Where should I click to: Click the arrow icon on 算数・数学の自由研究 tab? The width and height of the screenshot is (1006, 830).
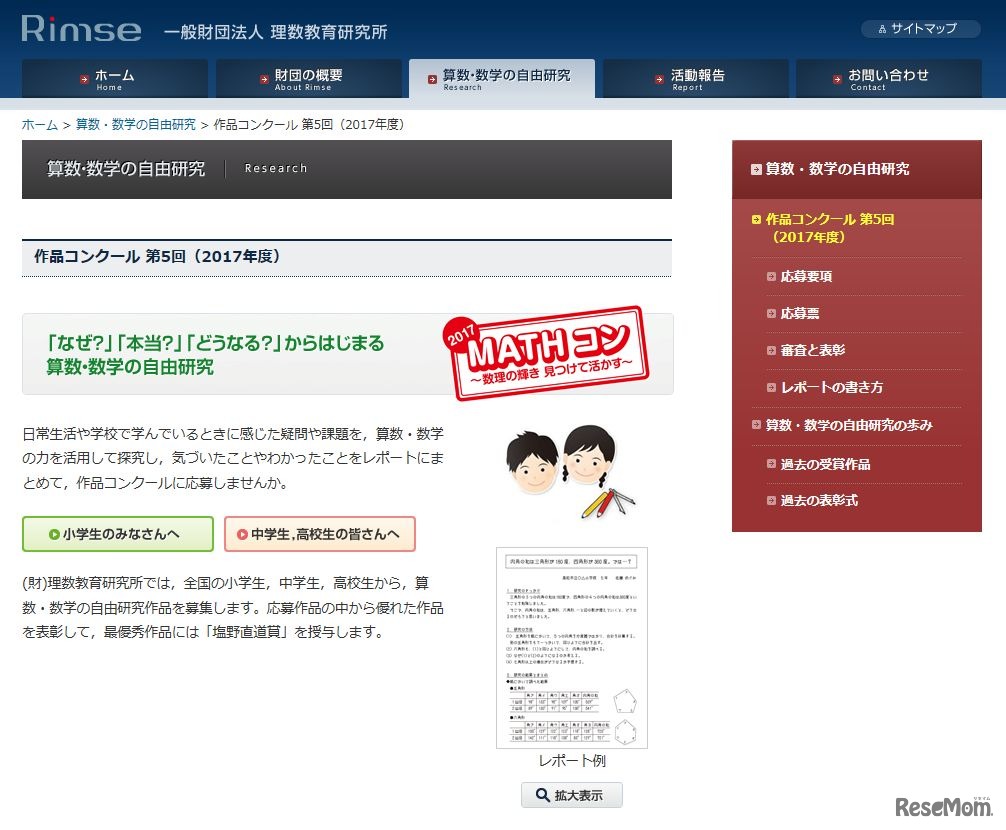432,80
